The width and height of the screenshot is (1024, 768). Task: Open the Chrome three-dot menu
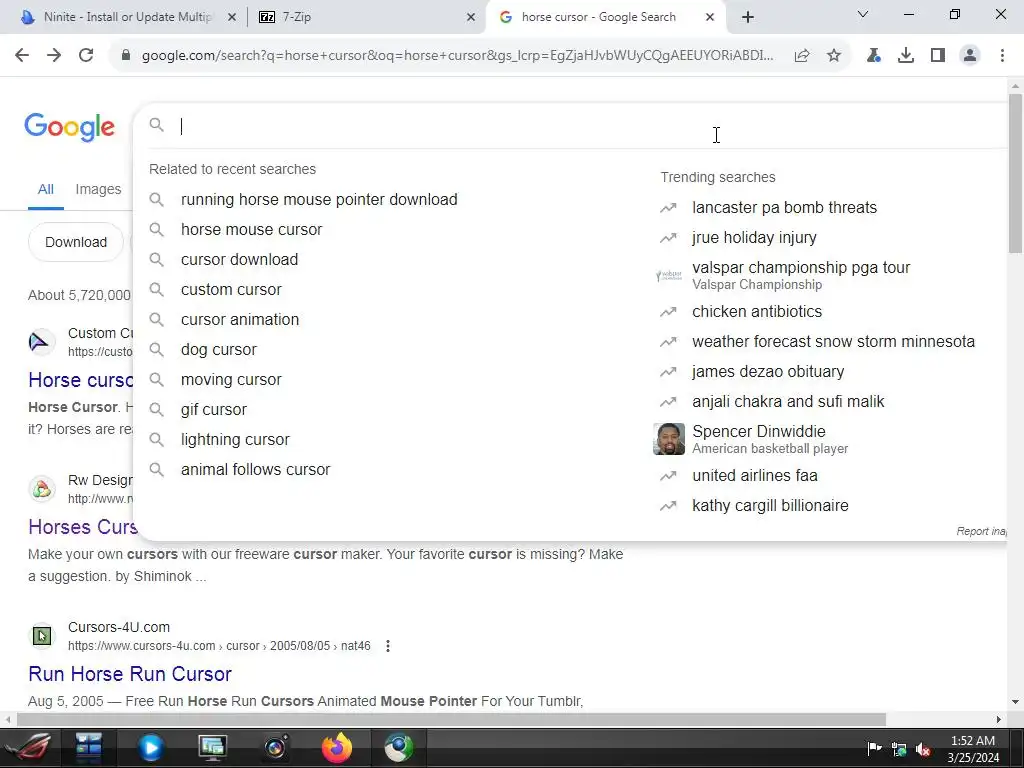point(1002,56)
